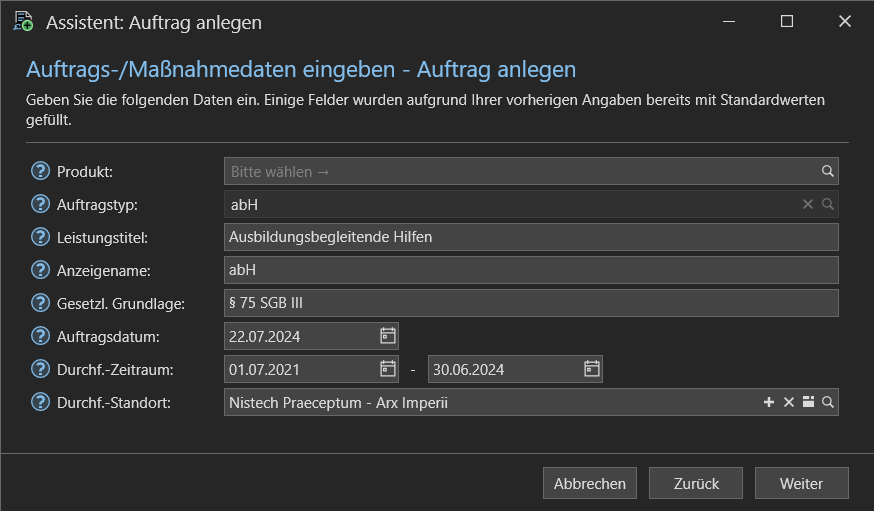This screenshot has height=511, width=874.
Task: Open calendar for Durchf.-Zeitraum end date
Action: pos(591,369)
